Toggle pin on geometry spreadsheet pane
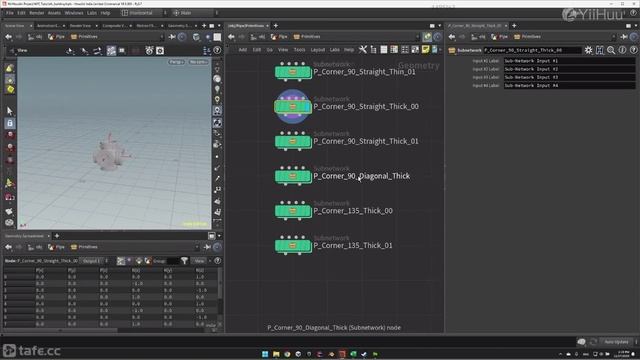The image size is (640, 360). 207,247
